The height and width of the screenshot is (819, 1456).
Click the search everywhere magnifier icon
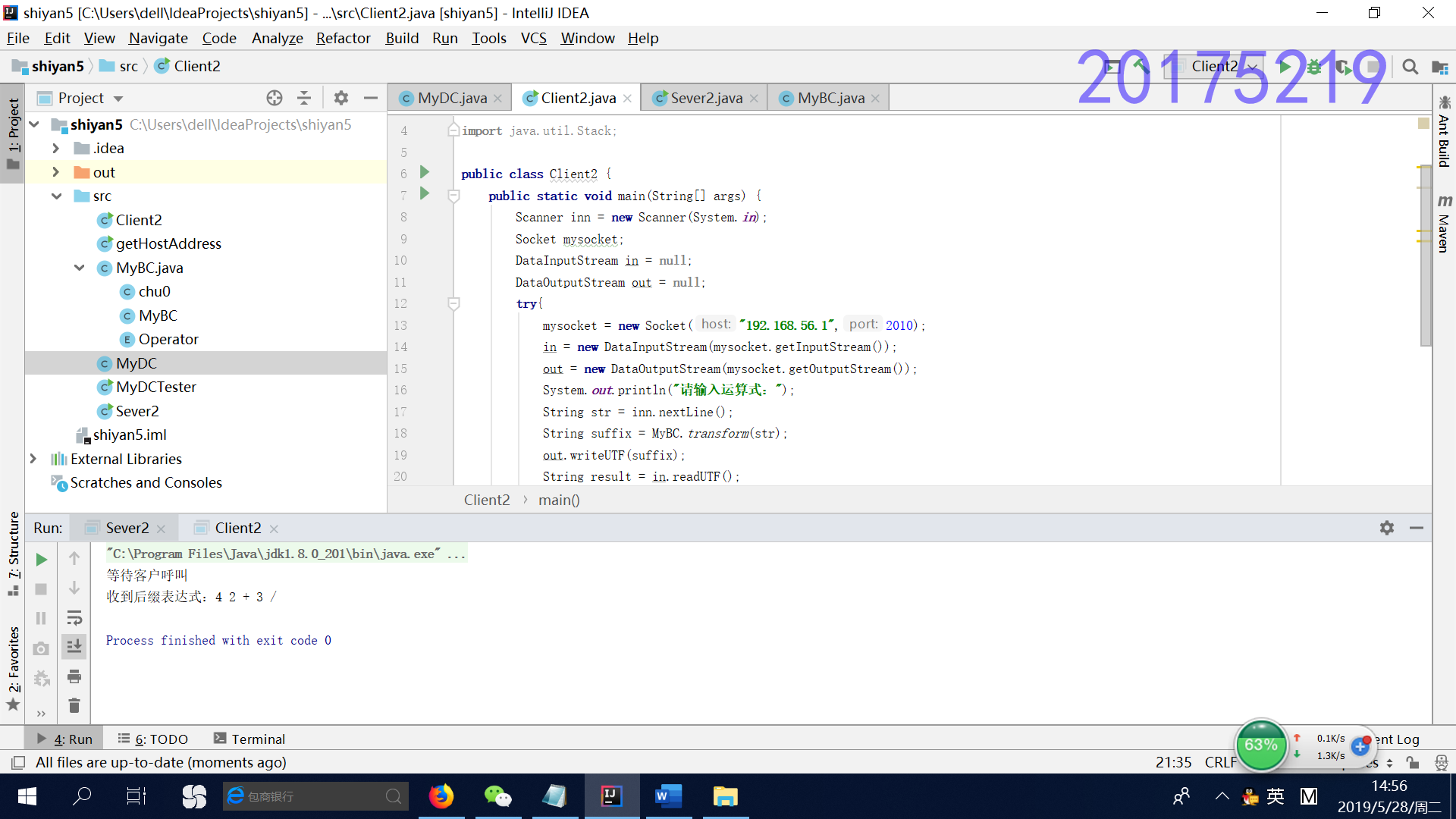click(1410, 67)
